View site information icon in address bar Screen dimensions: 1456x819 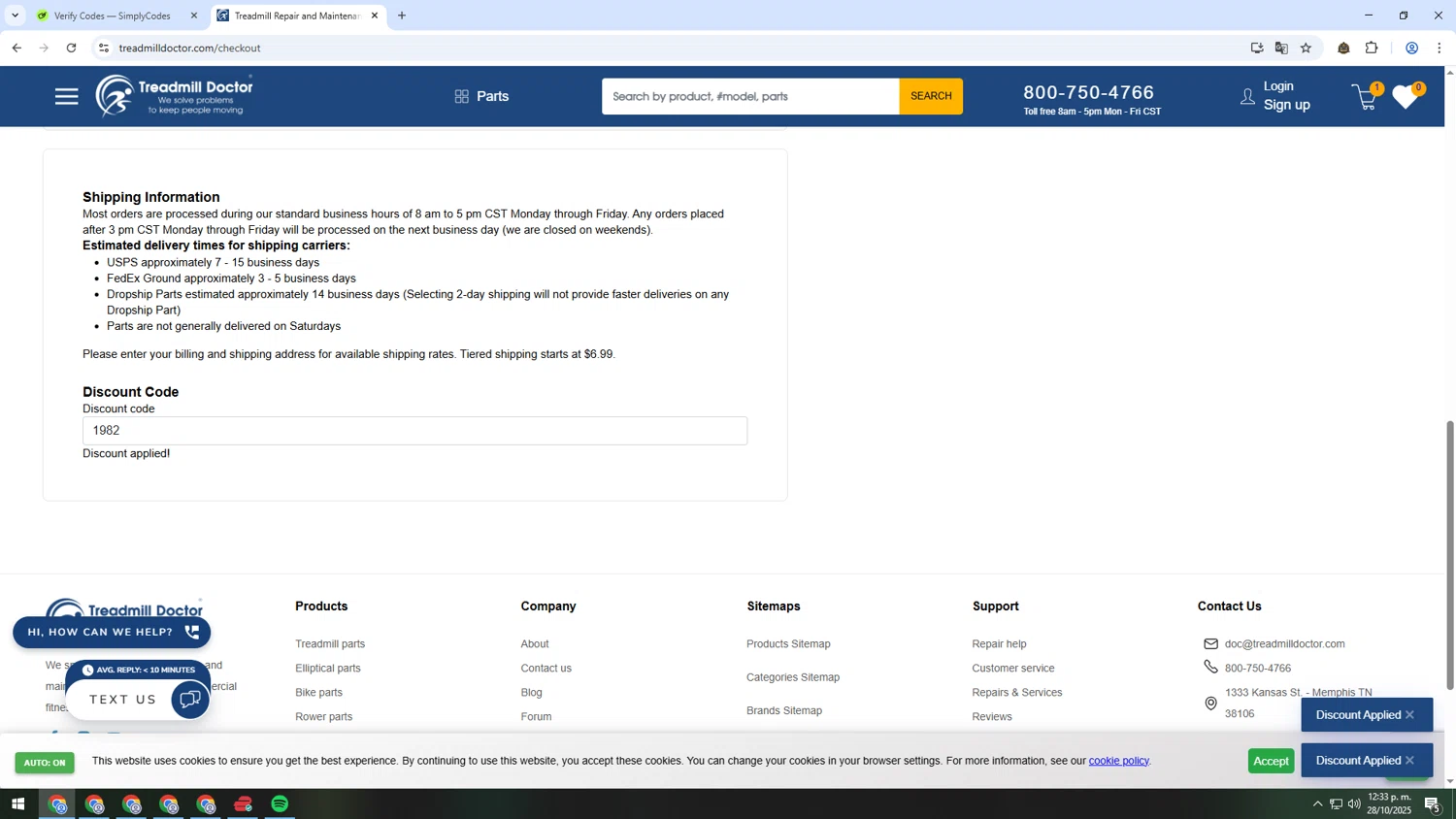[x=104, y=48]
